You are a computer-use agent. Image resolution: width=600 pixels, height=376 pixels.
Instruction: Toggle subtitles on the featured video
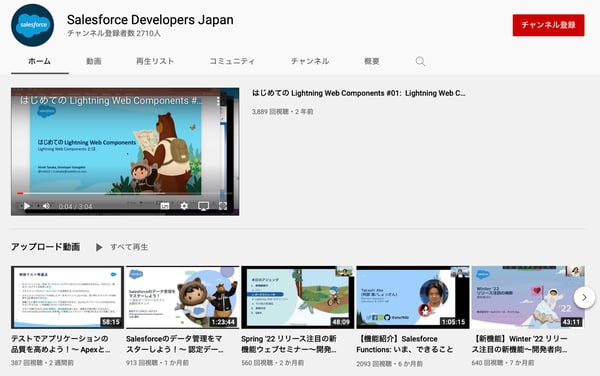click(x=165, y=206)
